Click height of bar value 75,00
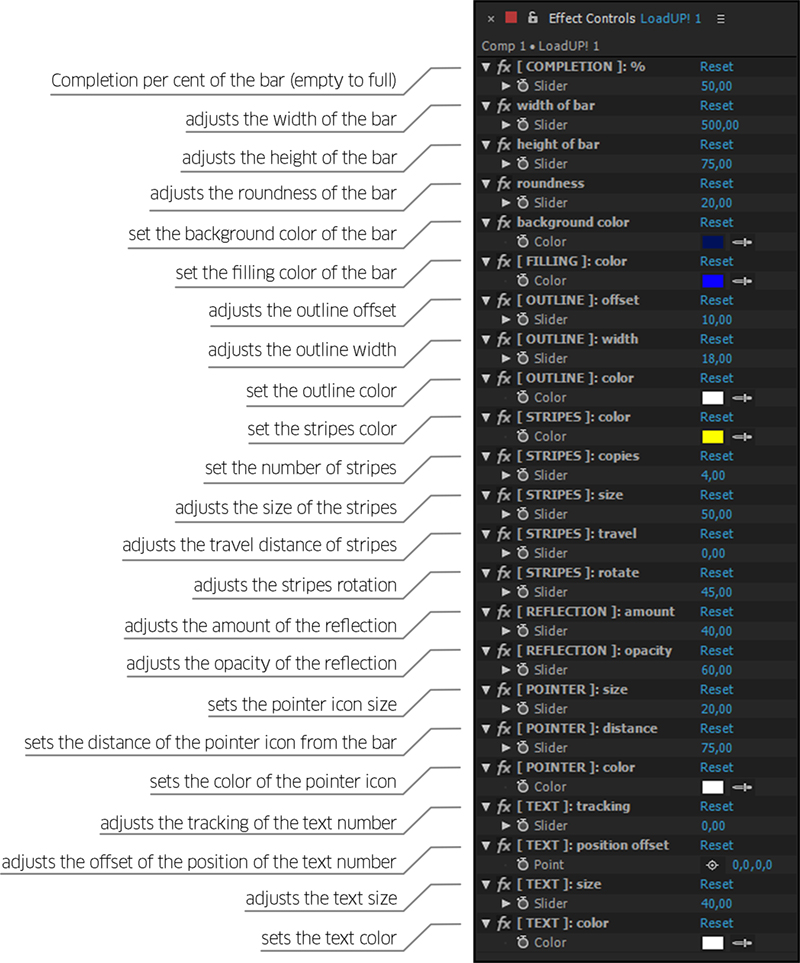Screen dimensions: 800x963 click(x=717, y=165)
